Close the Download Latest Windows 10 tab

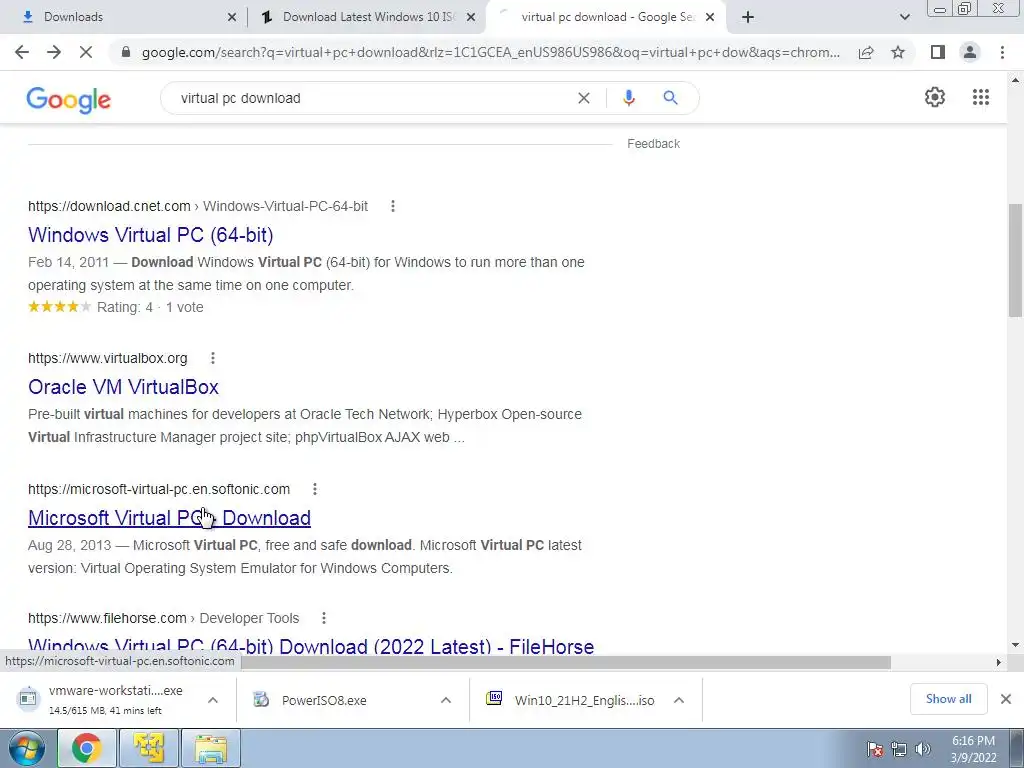coord(471,17)
